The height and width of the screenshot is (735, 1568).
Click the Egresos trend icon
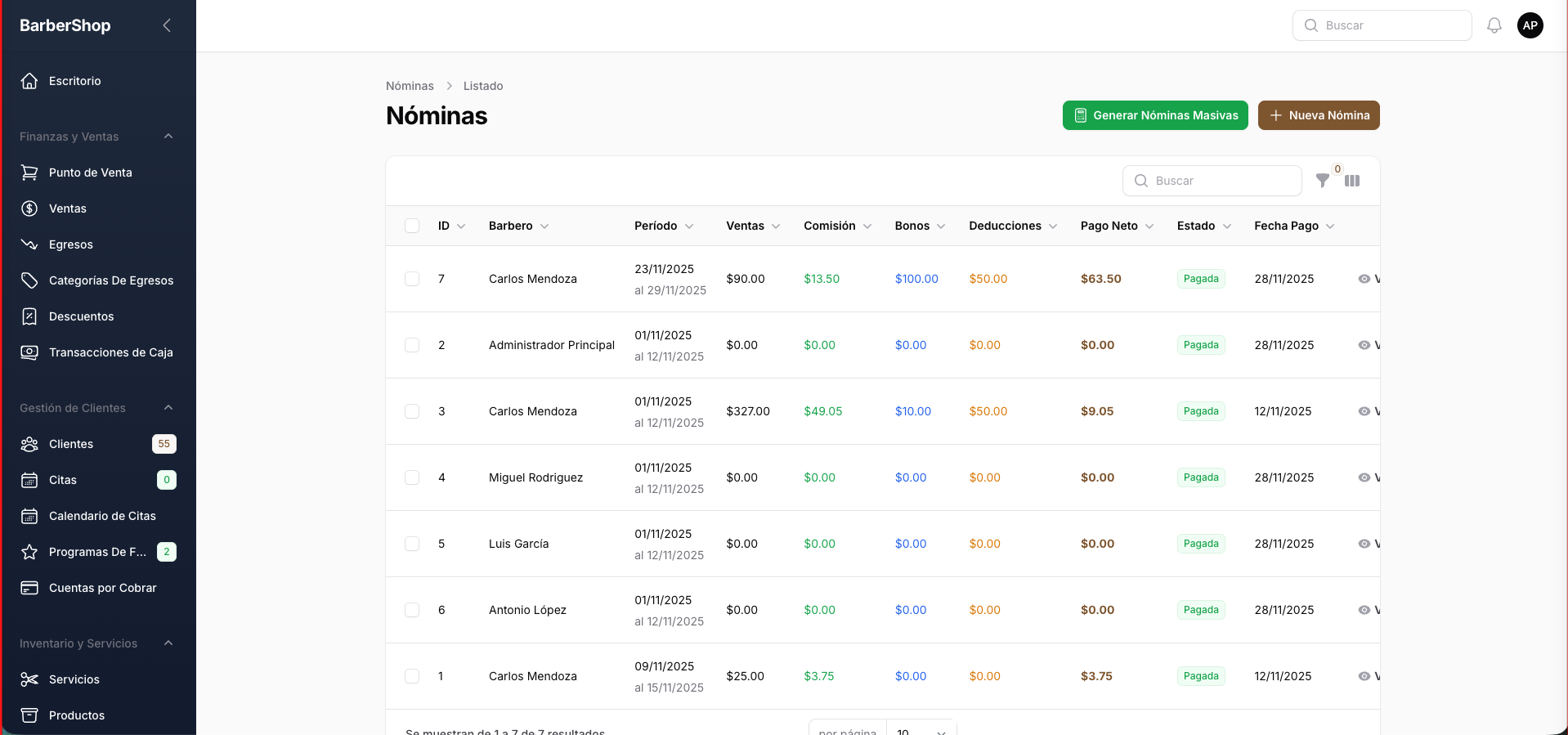(x=29, y=244)
